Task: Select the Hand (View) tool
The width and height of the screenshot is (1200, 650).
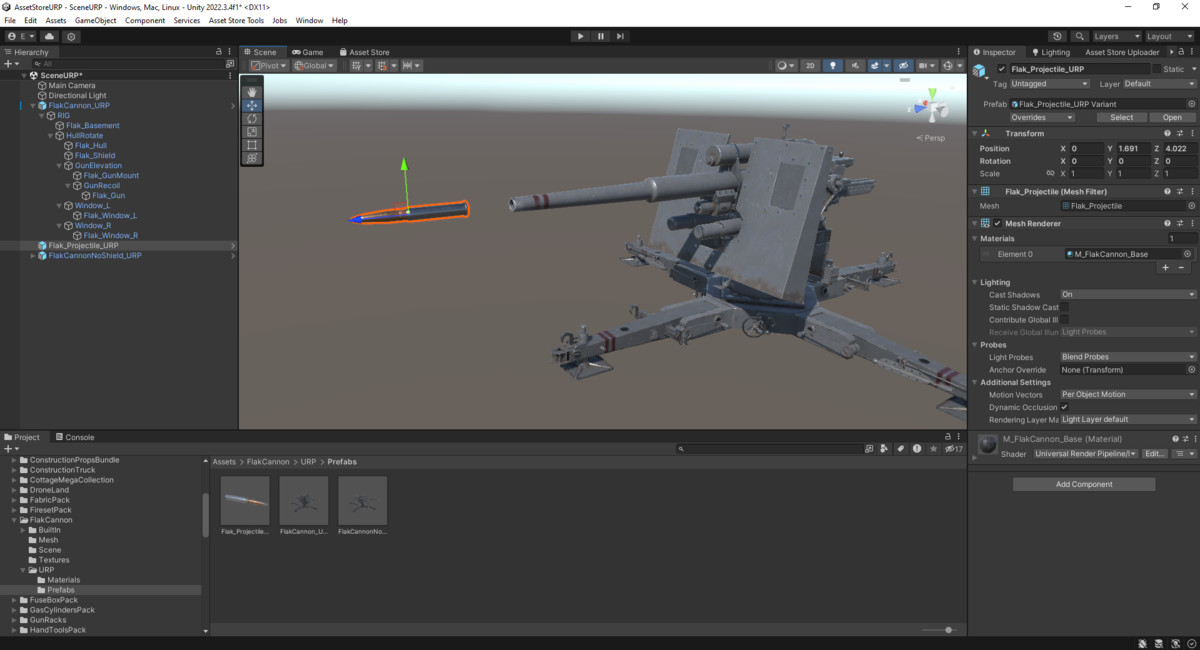Action: click(252, 92)
